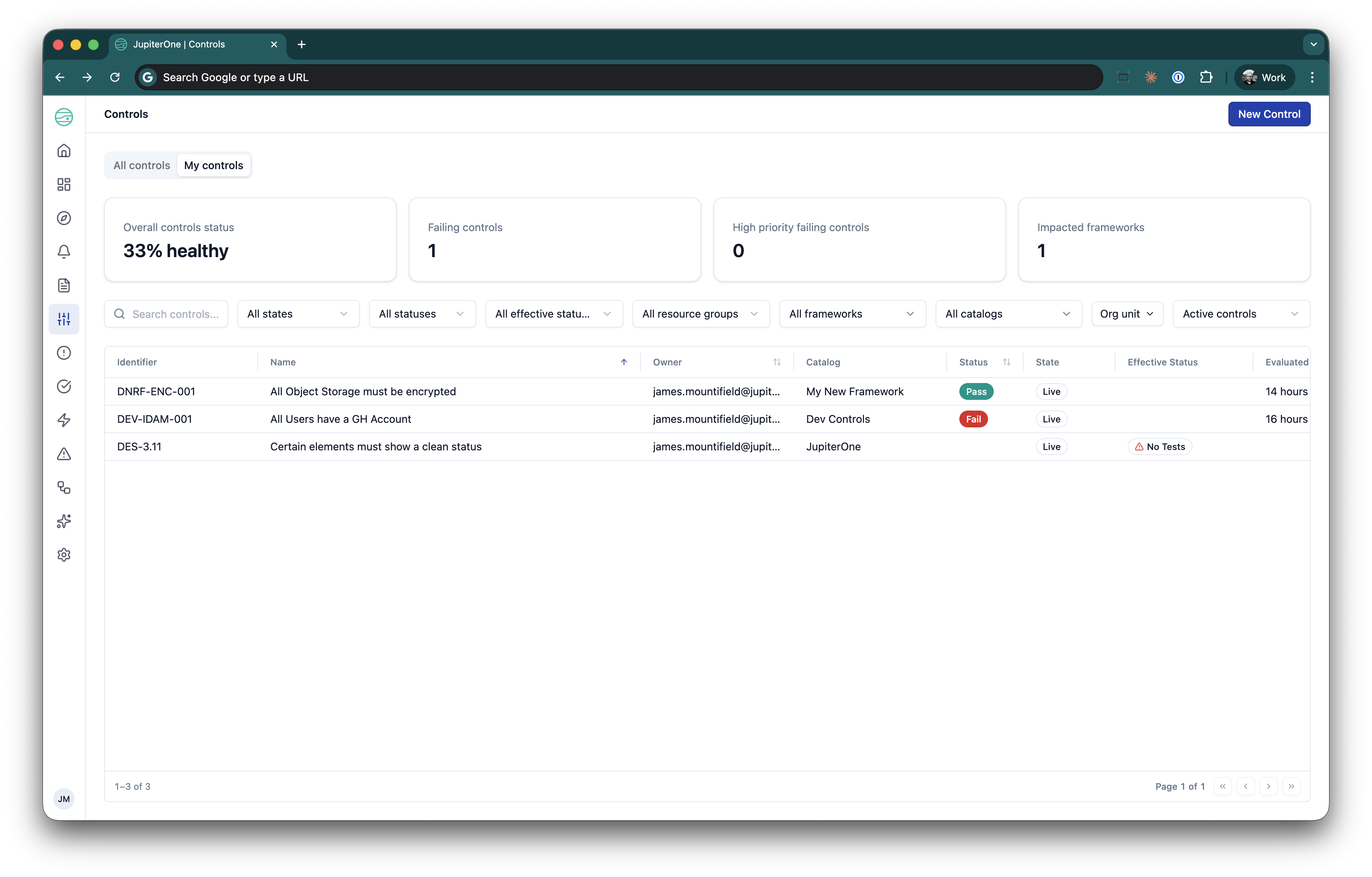This screenshot has width=1372, height=877.
Task: Open the graph nodes icon in sidebar
Action: tap(64, 487)
